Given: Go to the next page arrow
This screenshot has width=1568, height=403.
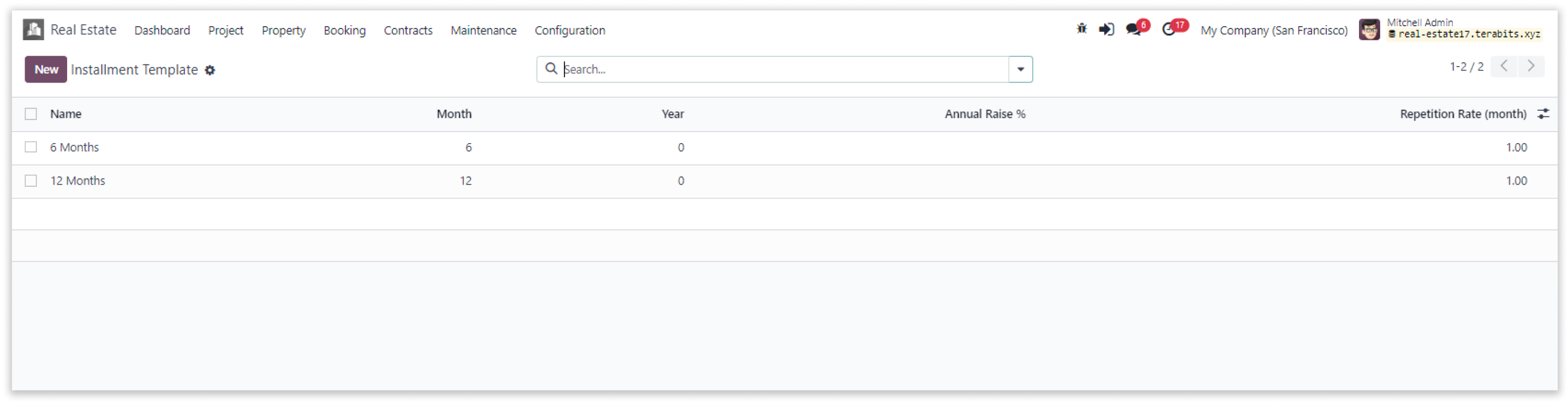Looking at the screenshot, I should pyautogui.click(x=1530, y=67).
